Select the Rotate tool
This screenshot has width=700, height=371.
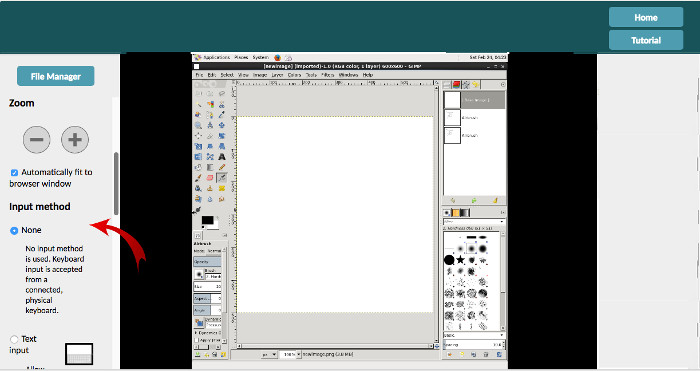pyautogui.click(x=221, y=136)
